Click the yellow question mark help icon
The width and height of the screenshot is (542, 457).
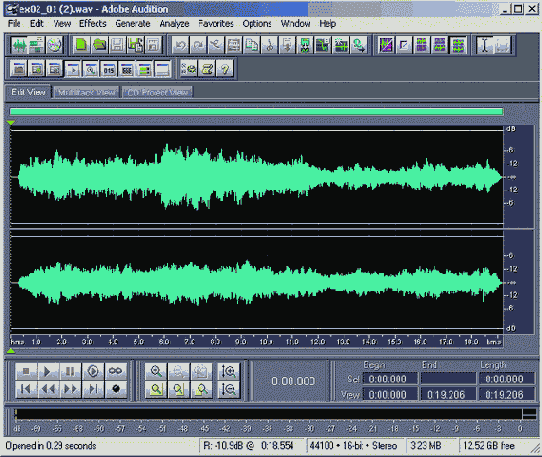[225, 69]
